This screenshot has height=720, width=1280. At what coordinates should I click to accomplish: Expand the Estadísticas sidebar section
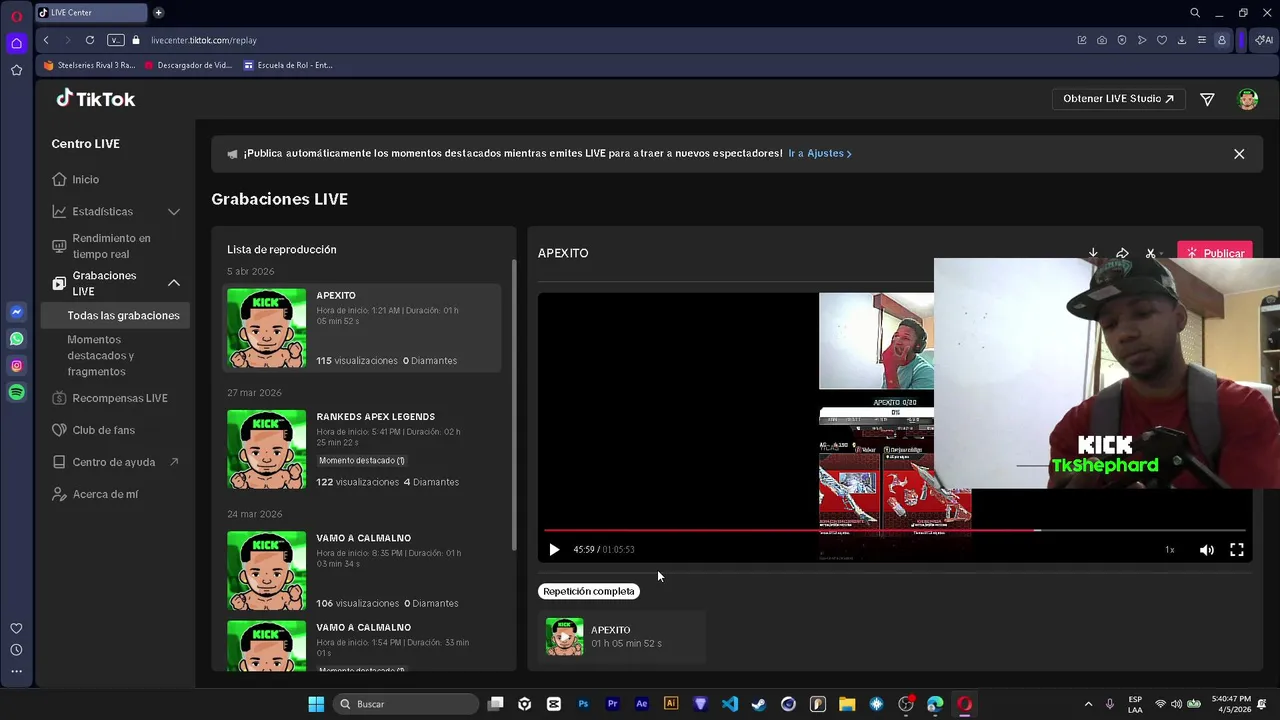[x=116, y=211]
